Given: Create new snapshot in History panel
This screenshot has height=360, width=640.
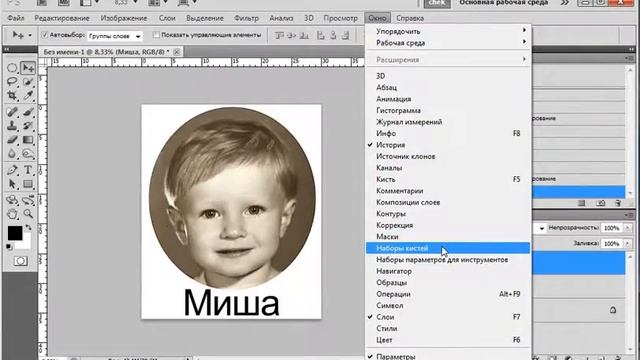Looking at the screenshot, I should pyautogui.click(x=600, y=203).
